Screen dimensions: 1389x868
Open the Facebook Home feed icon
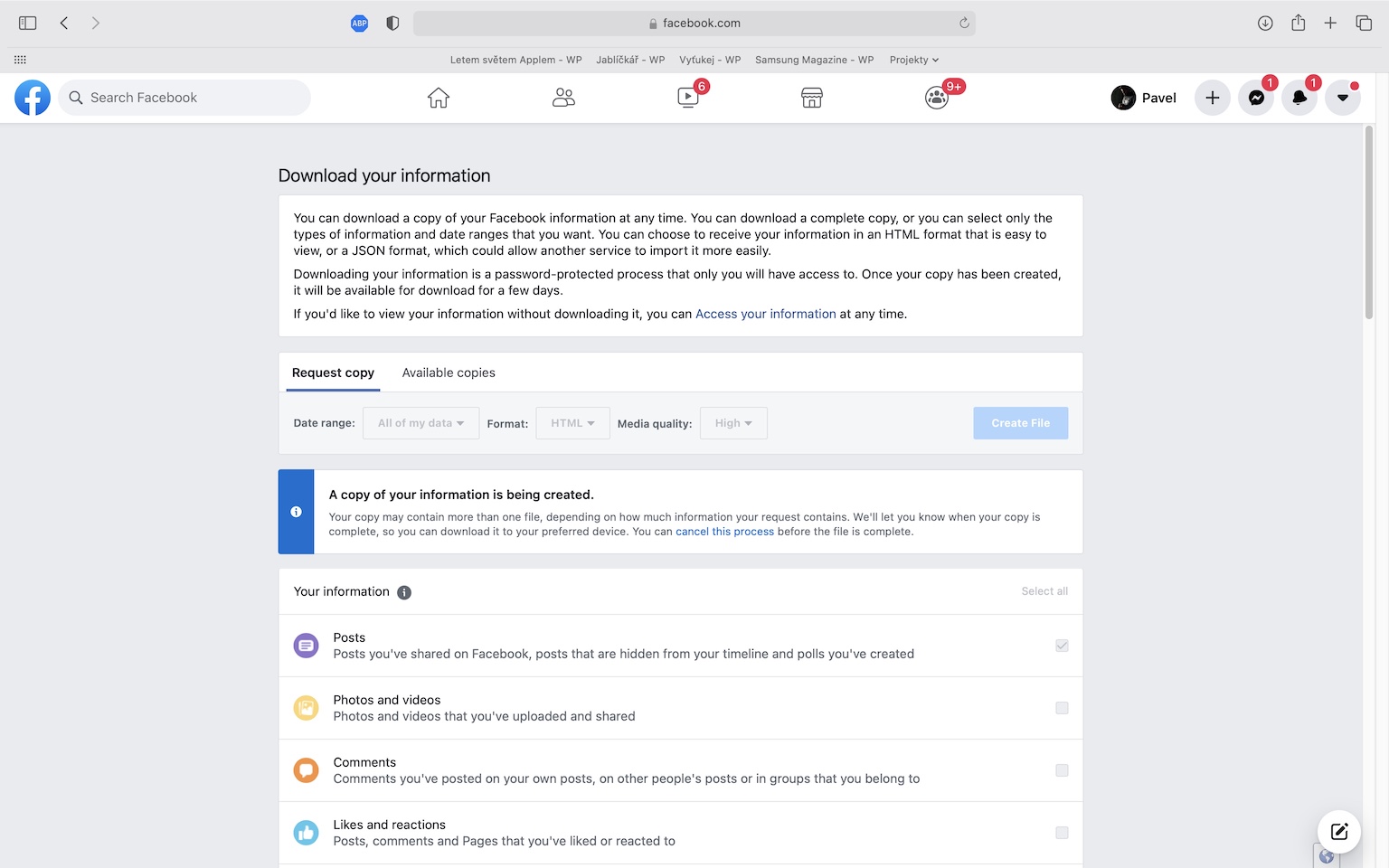pyautogui.click(x=439, y=98)
